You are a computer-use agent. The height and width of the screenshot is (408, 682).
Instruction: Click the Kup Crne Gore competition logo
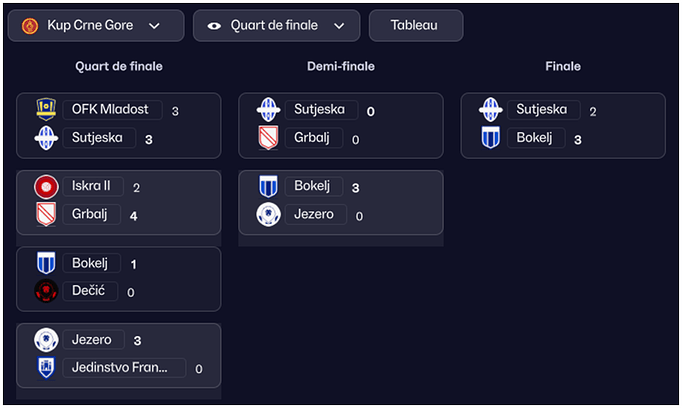pos(30,25)
